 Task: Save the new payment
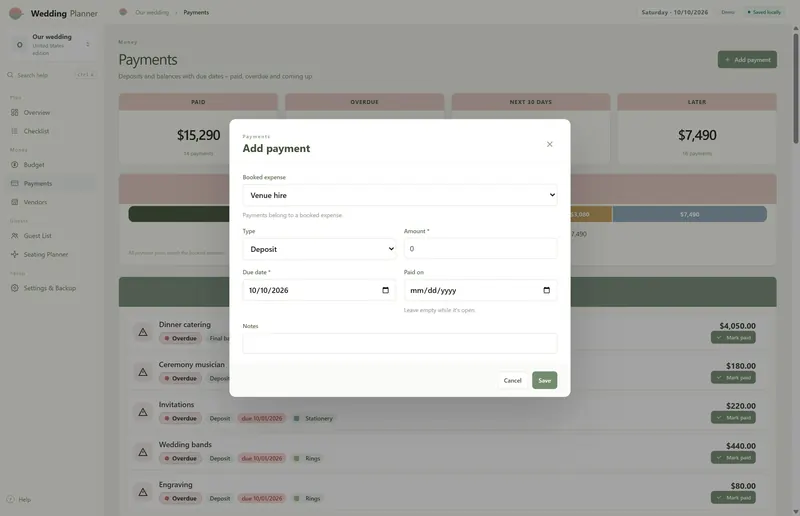(x=544, y=380)
